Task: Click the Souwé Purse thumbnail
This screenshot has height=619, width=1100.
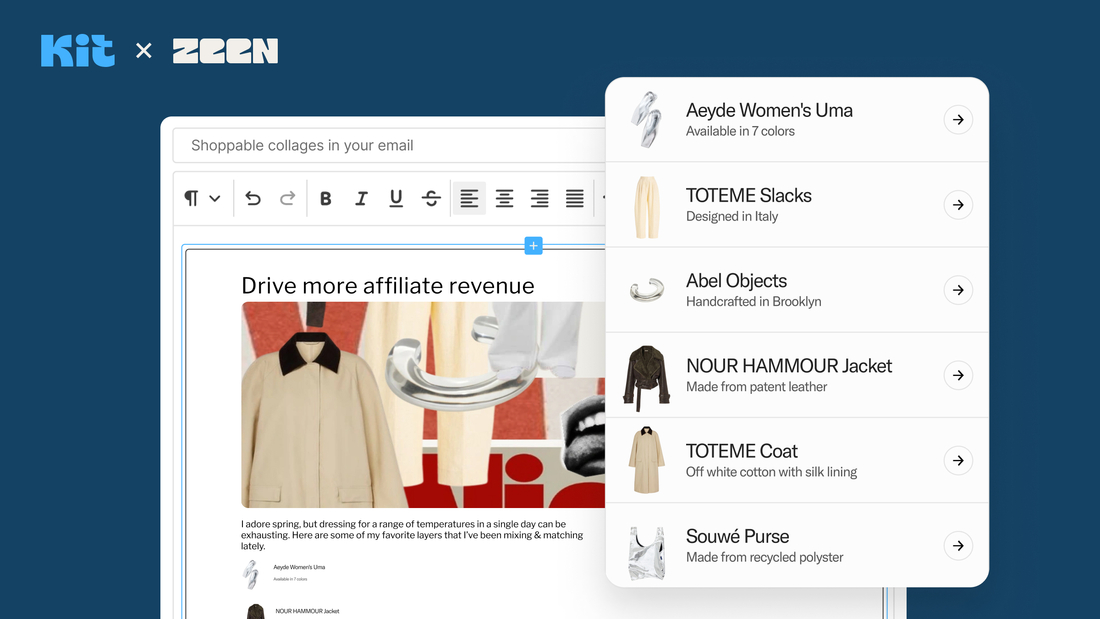Action: point(646,553)
